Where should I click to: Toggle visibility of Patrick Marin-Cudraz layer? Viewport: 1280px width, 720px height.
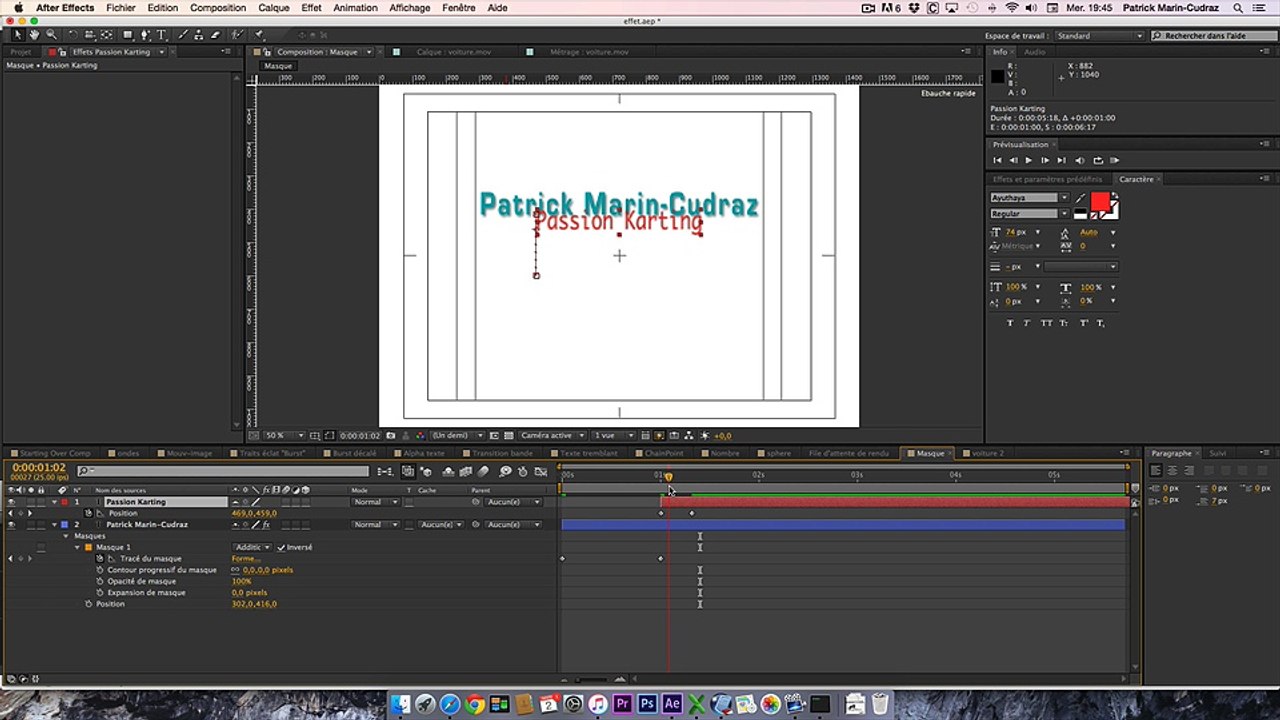(11, 524)
